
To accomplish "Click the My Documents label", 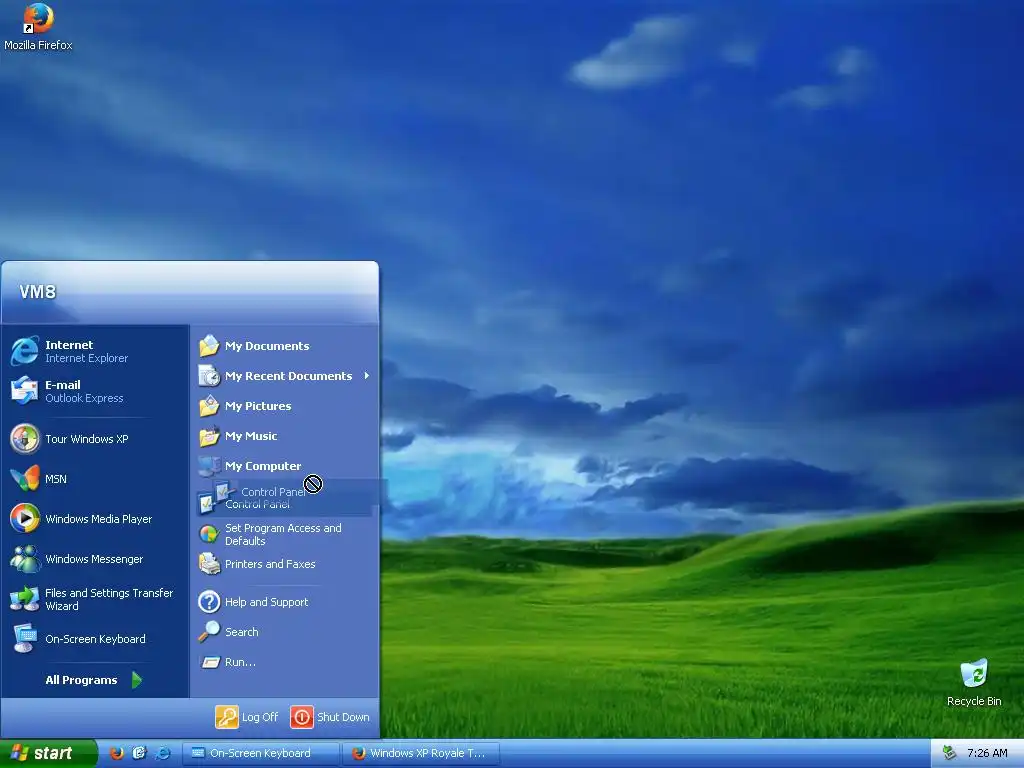I will [267, 345].
